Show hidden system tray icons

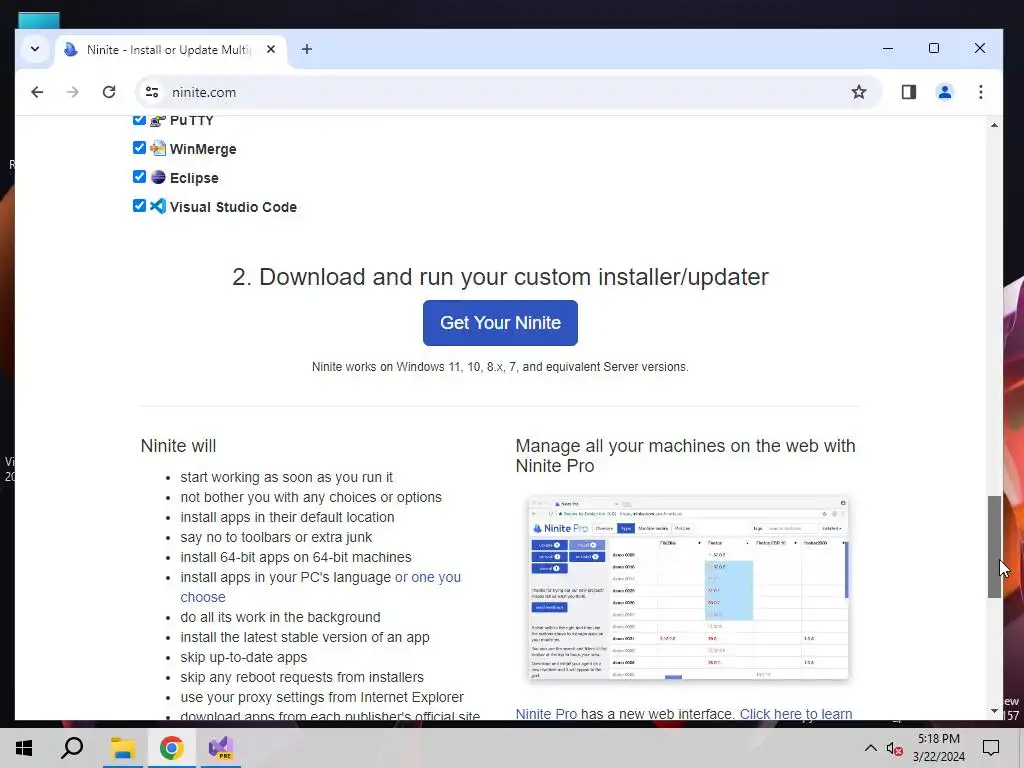point(871,748)
